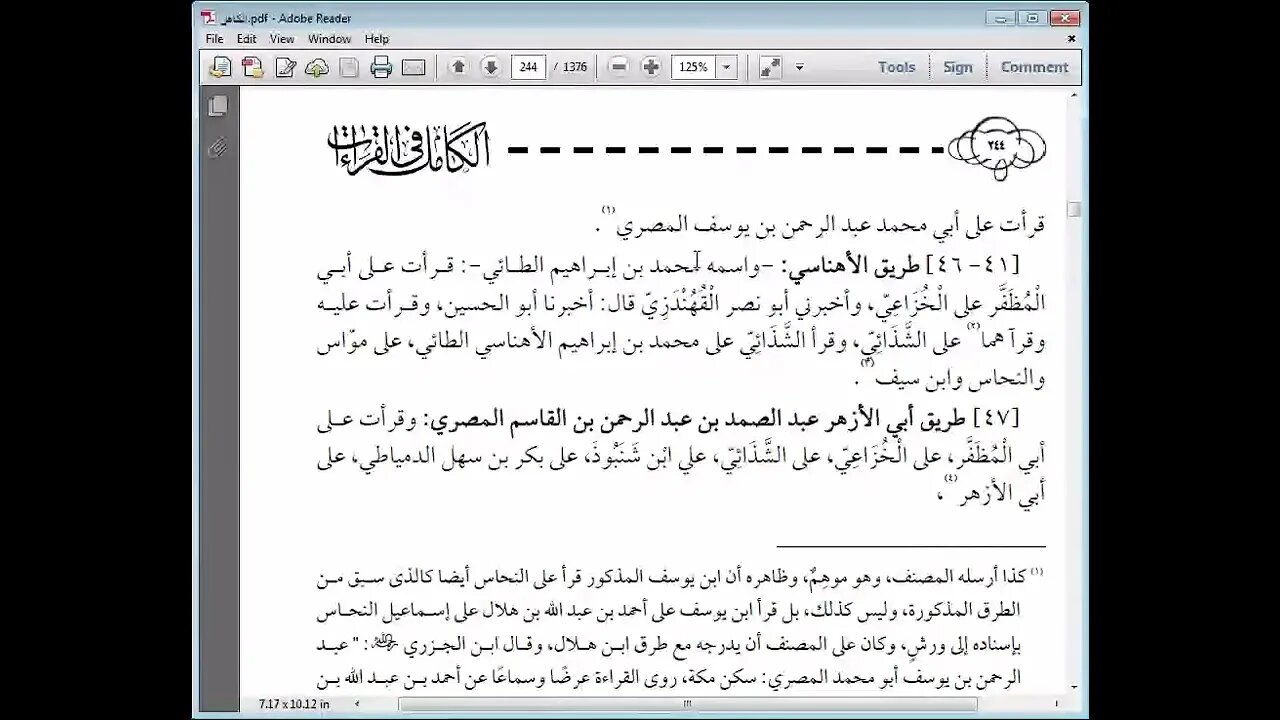
Task: Open the View menu
Action: [x=282, y=39]
